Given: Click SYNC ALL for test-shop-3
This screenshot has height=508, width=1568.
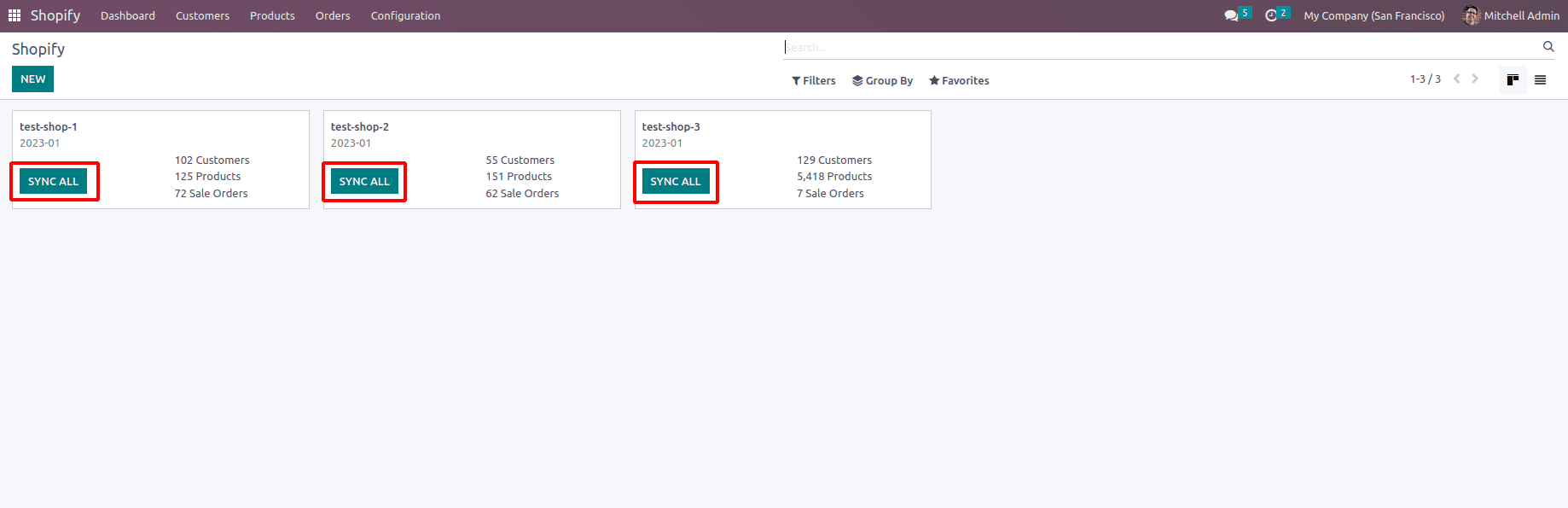Looking at the screenshot, I should tap(676, 181).
